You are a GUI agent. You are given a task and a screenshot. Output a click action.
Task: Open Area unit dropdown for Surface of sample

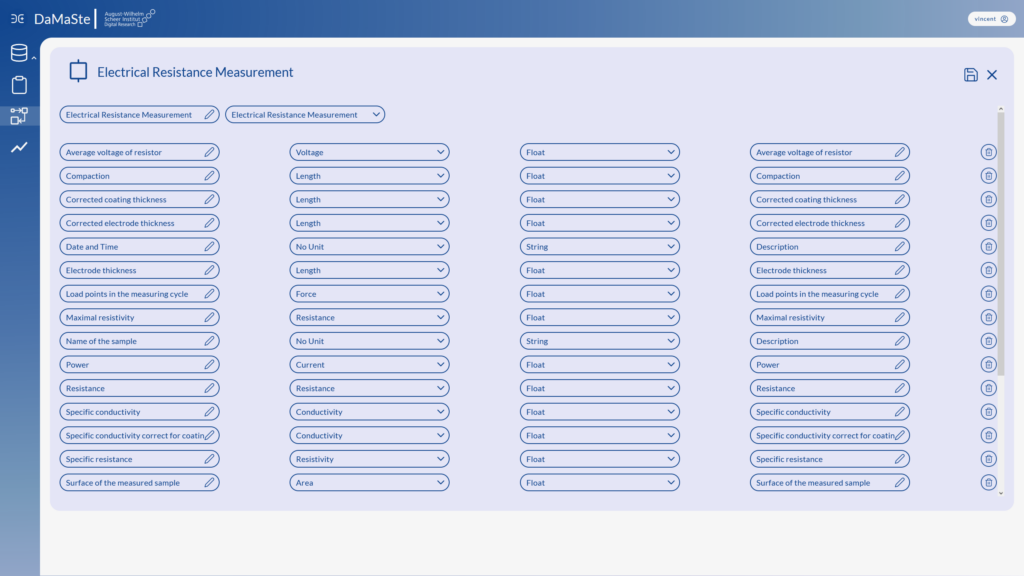(370, 483)
